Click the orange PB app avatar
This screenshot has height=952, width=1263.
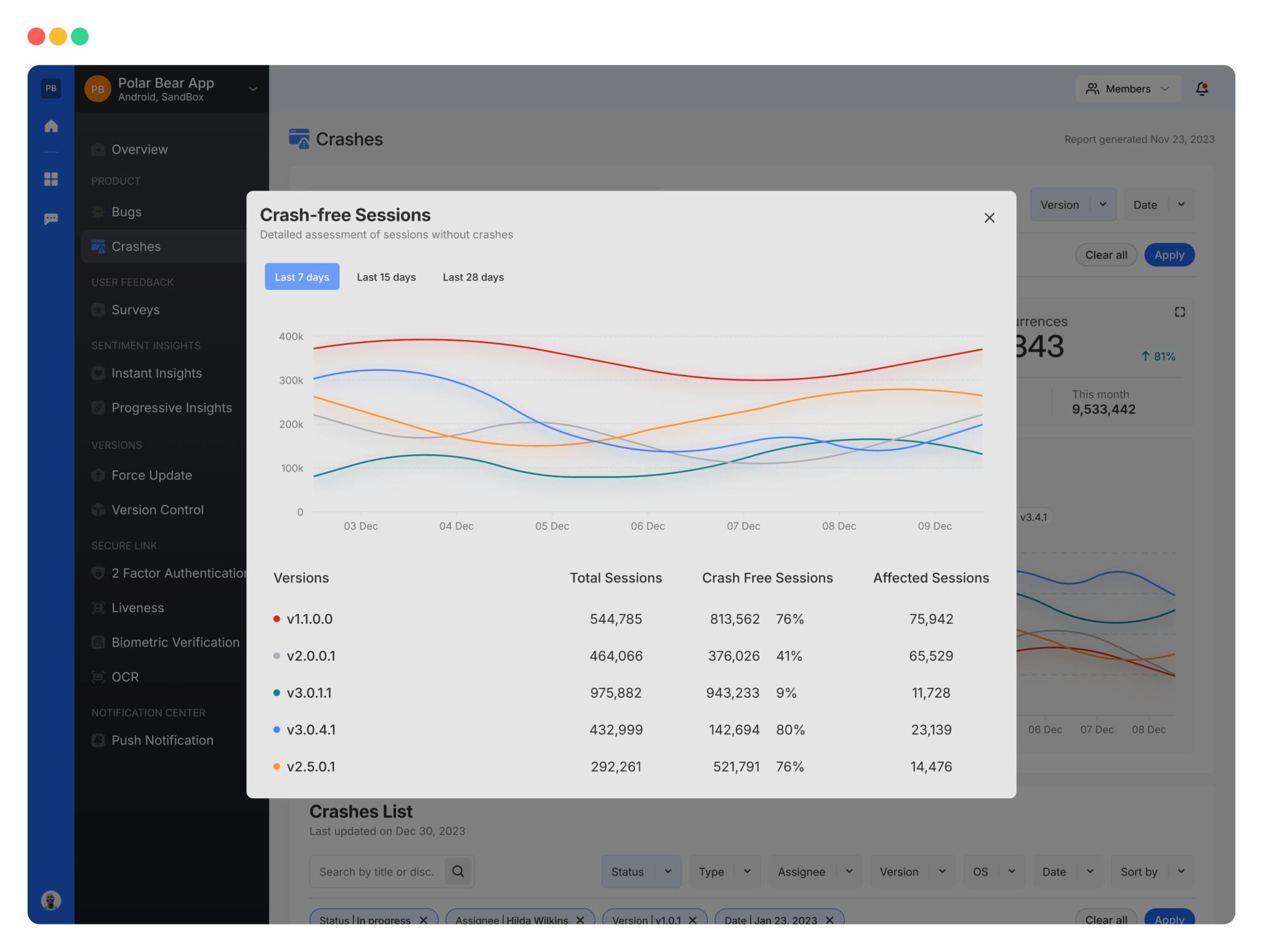click(98, 89)
